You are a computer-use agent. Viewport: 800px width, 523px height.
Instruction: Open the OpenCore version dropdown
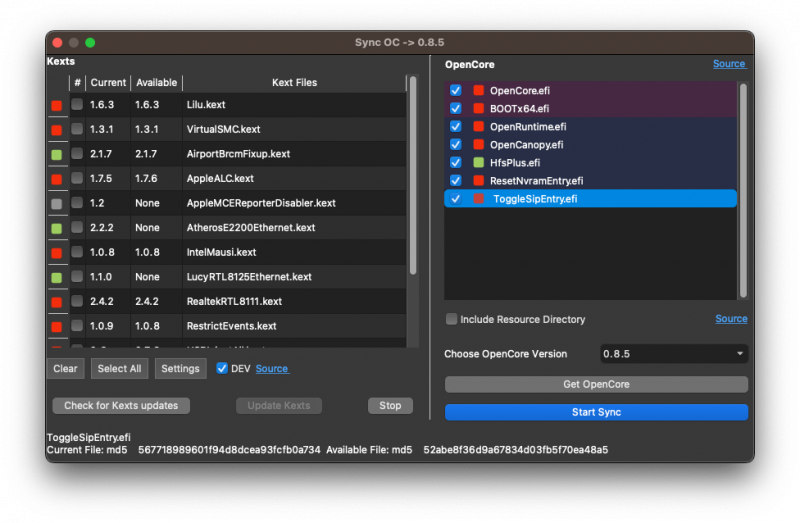673,354
